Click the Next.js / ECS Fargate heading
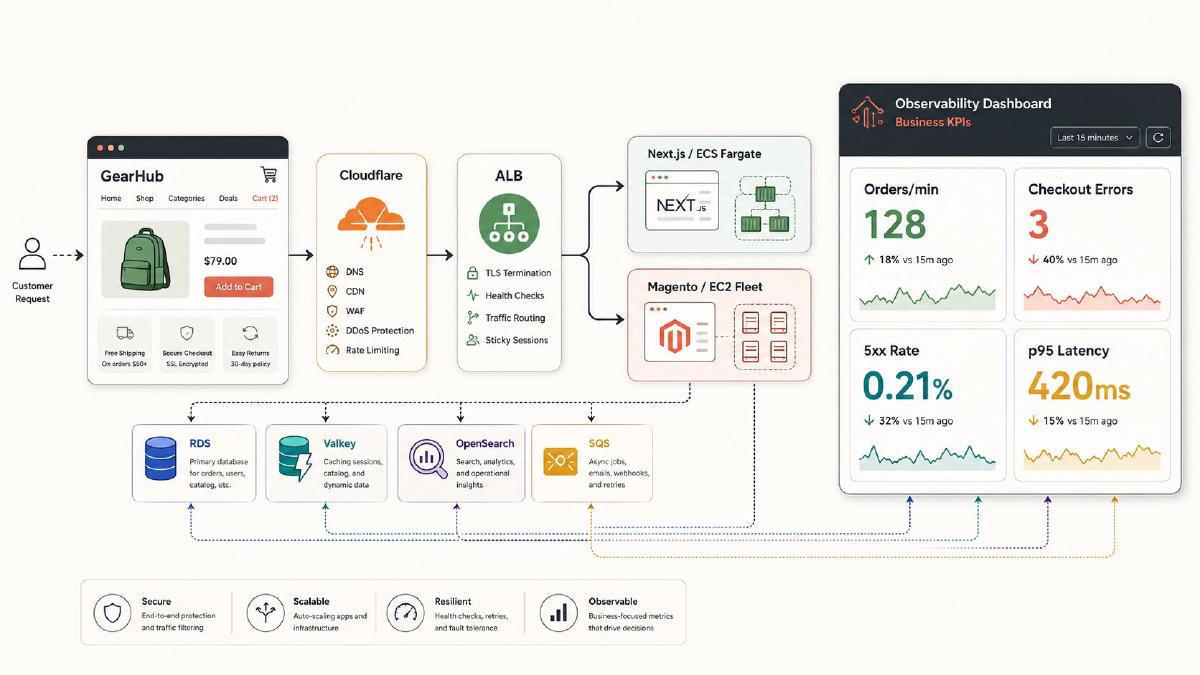 click(x=704, y=154)
